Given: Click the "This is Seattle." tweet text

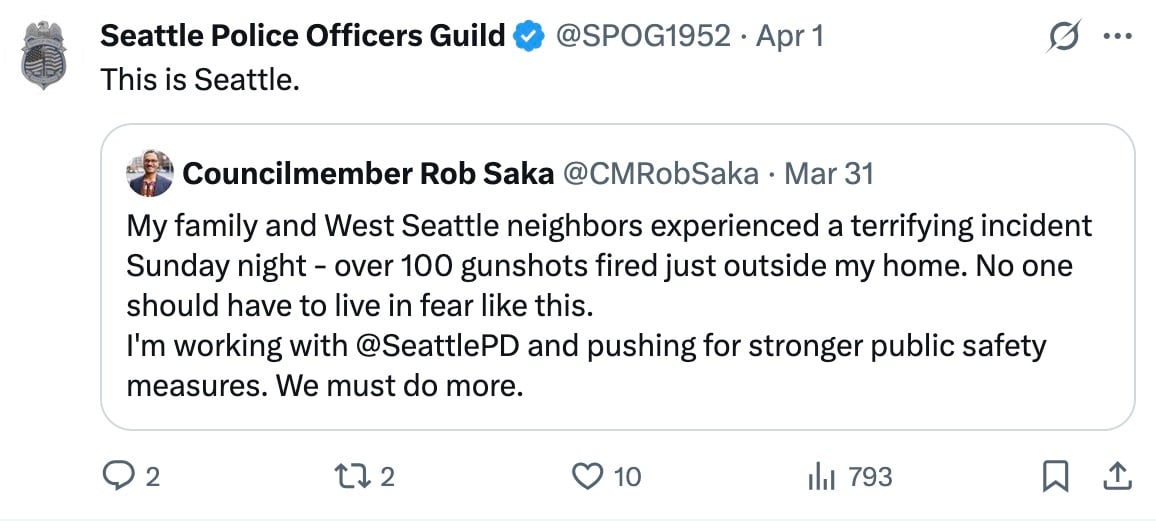Looking at the screenshot, I should 200,80.
